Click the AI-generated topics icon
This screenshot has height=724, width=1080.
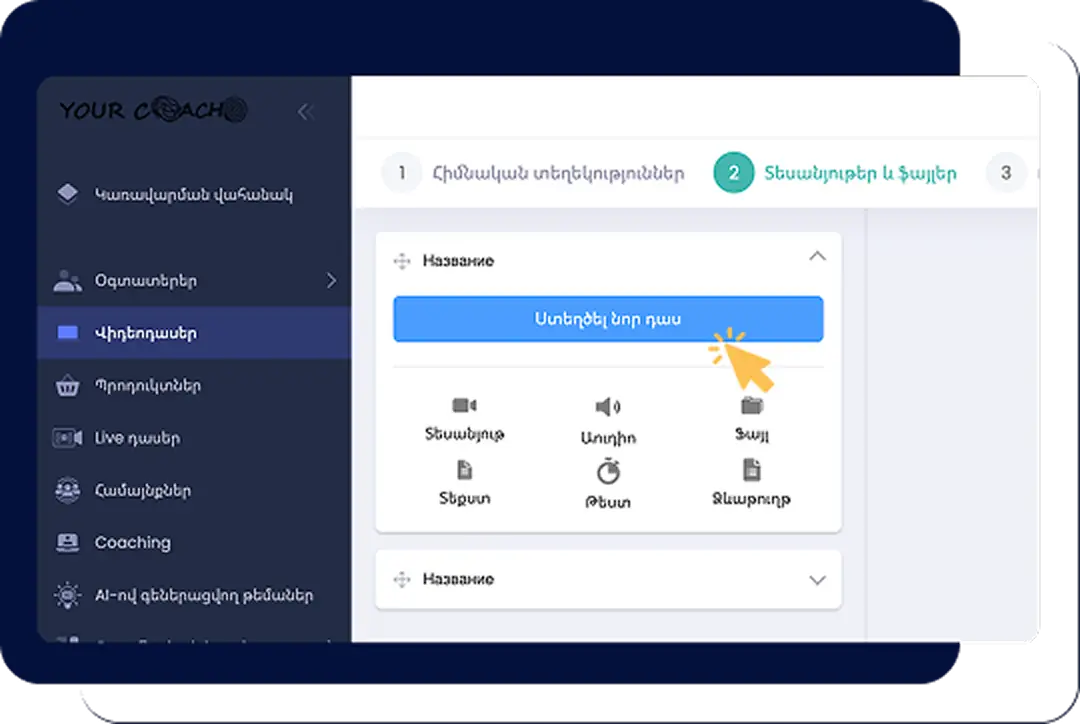point(68,594)
